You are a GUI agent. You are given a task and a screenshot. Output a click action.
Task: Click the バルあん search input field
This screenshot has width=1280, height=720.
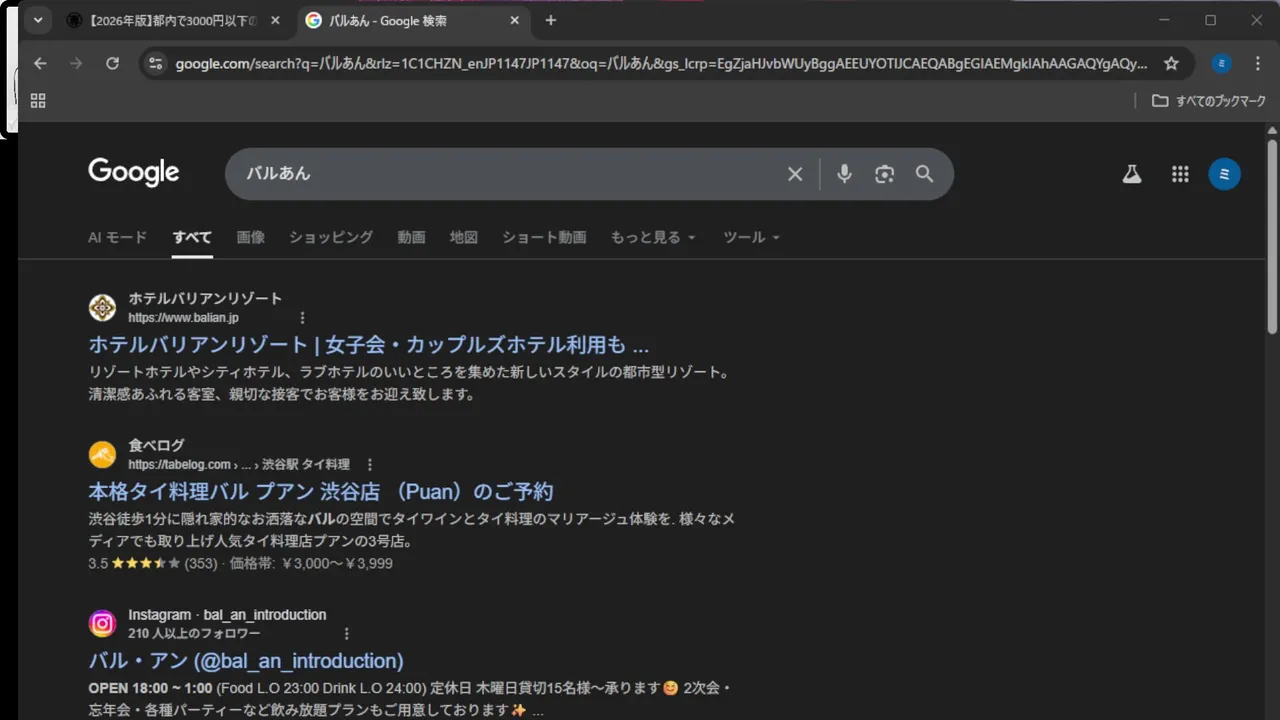(x=510, y=174)
